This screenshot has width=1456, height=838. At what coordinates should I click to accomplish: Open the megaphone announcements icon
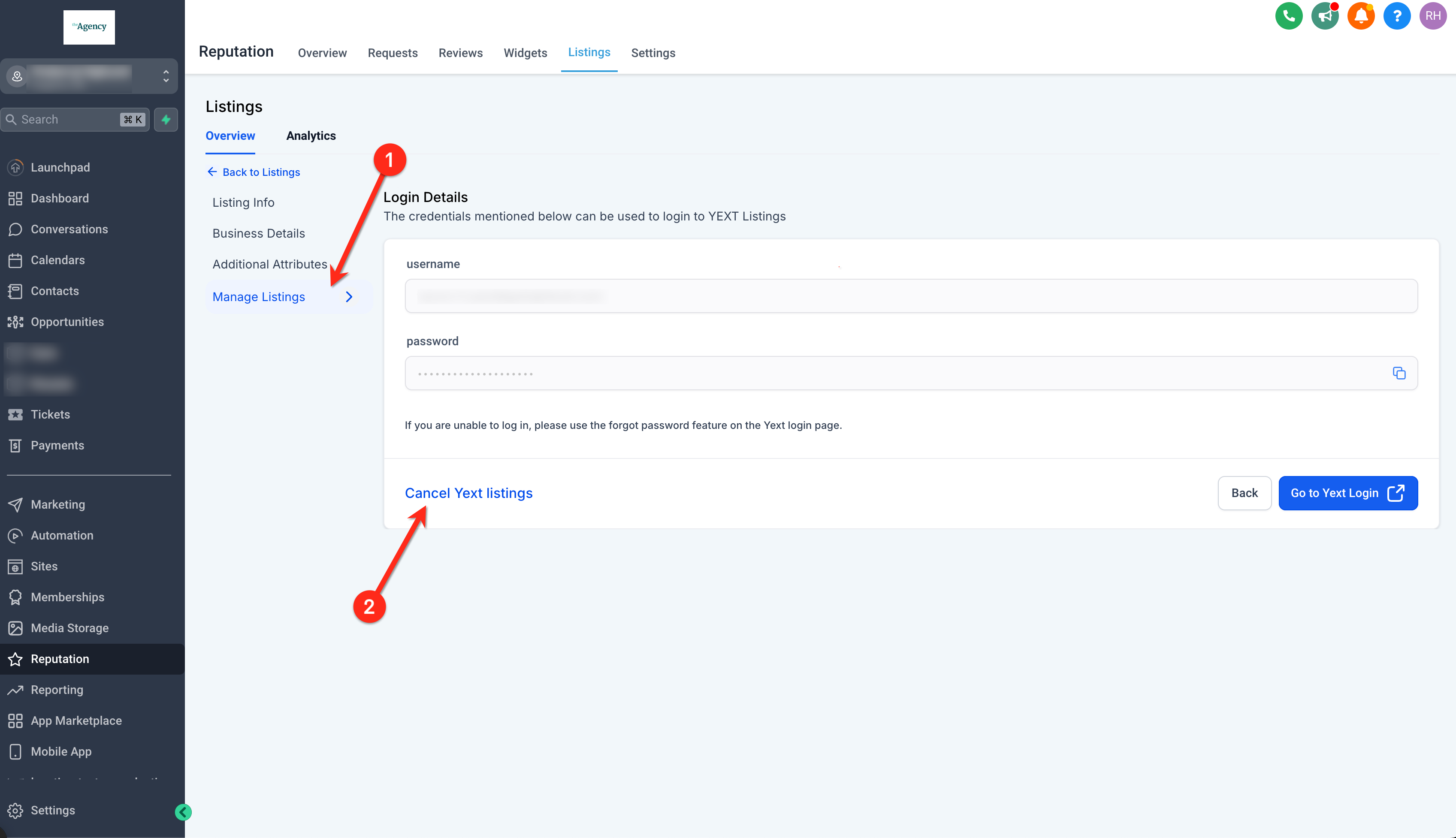[1324, 15]
